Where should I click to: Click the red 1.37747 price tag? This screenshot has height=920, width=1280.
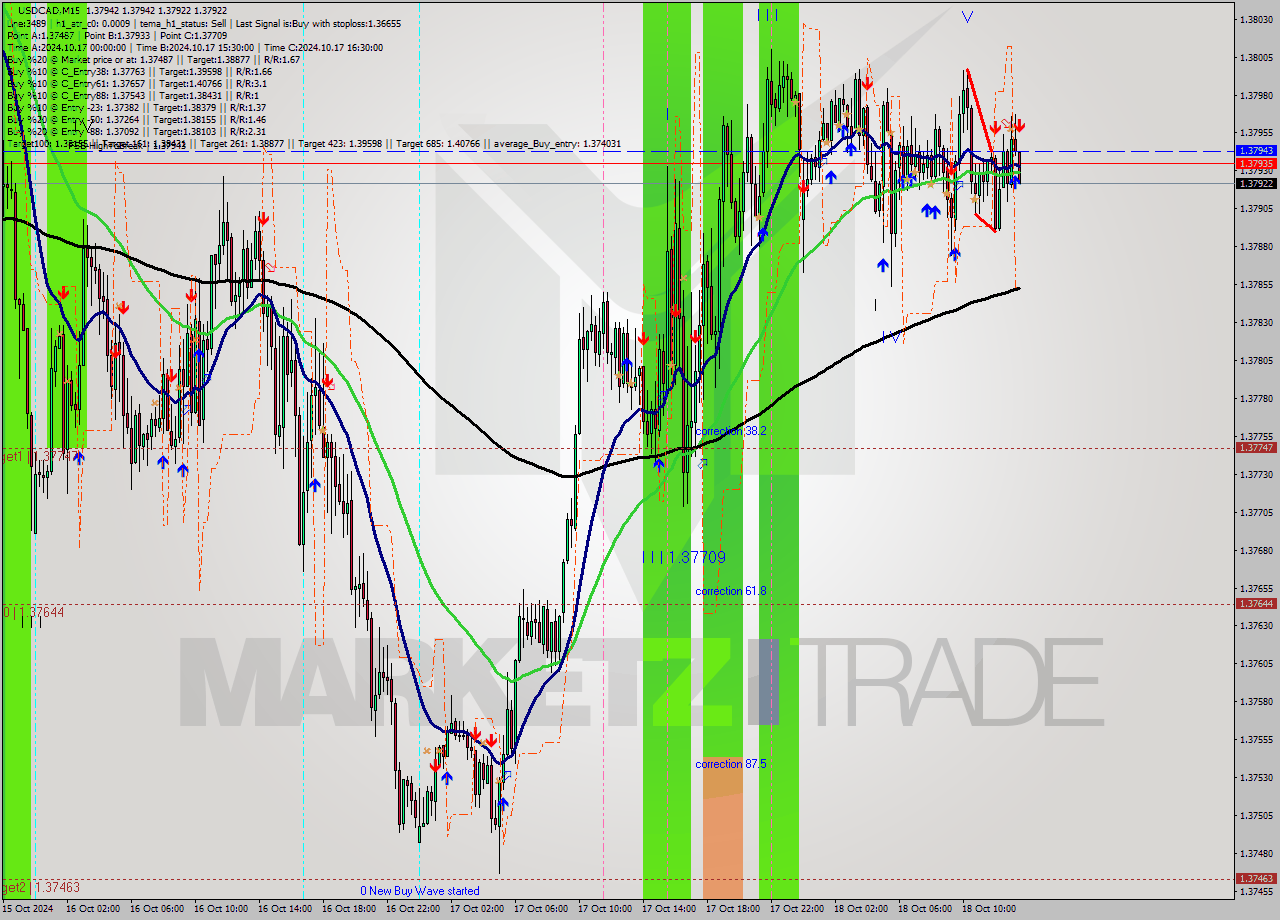click(1255, 447)
